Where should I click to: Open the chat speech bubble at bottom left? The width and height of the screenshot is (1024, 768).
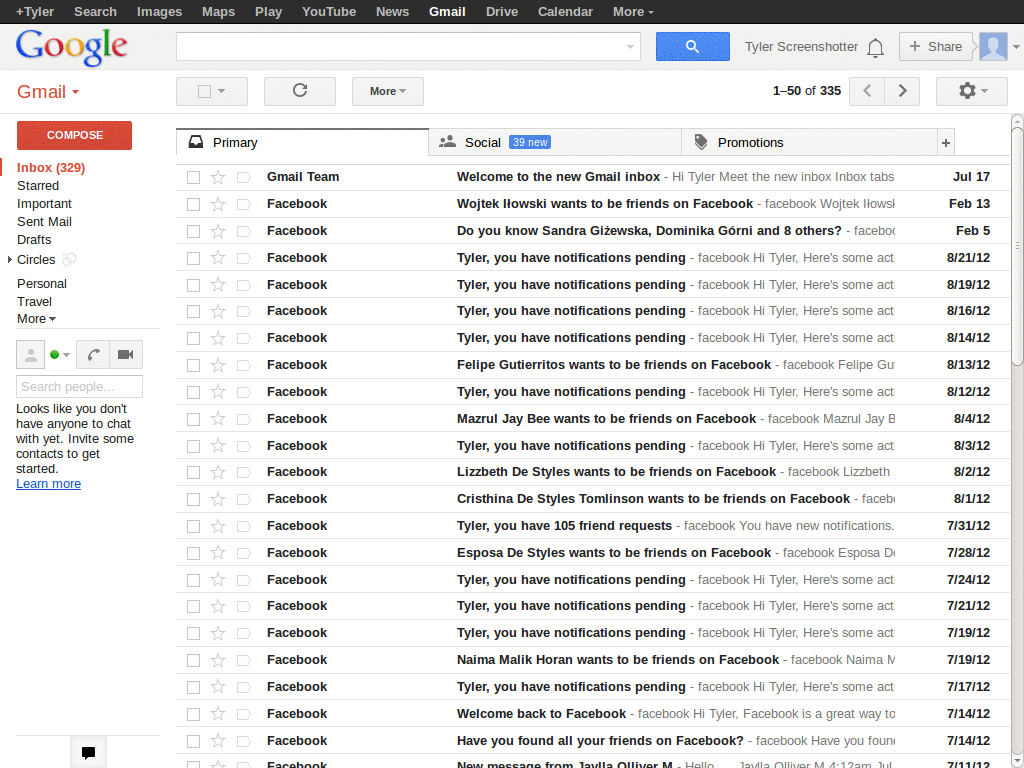88,751
